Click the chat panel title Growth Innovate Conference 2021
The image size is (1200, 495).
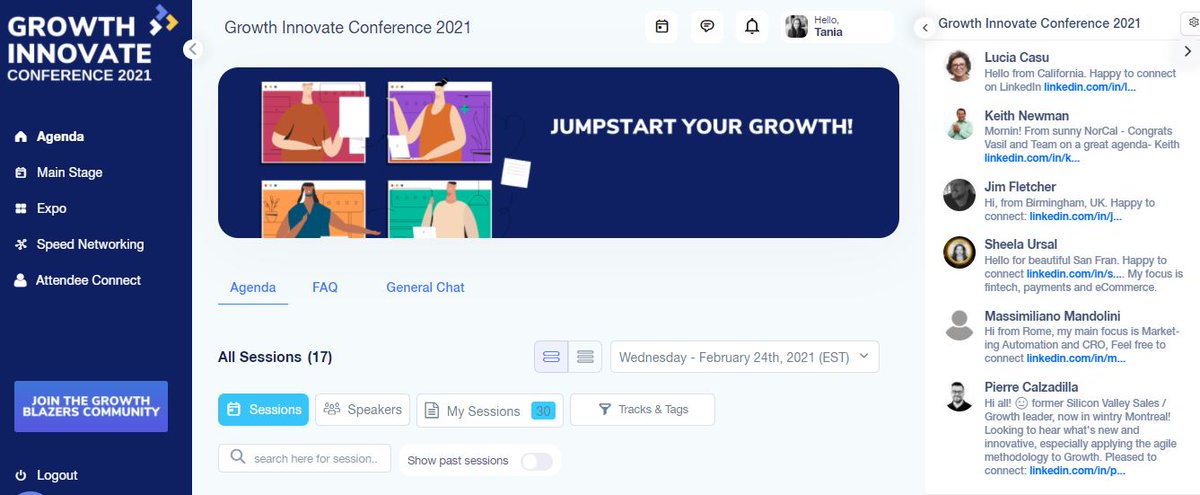click(x=1039, y=23)
